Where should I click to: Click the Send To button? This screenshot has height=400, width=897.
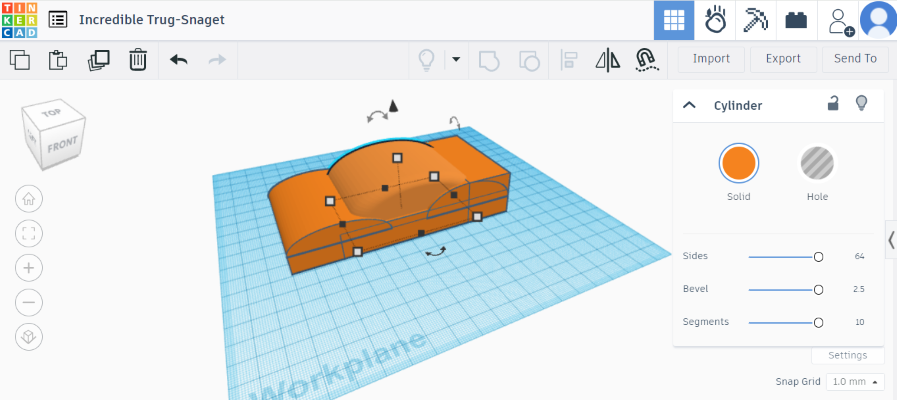tap(855, 59)
